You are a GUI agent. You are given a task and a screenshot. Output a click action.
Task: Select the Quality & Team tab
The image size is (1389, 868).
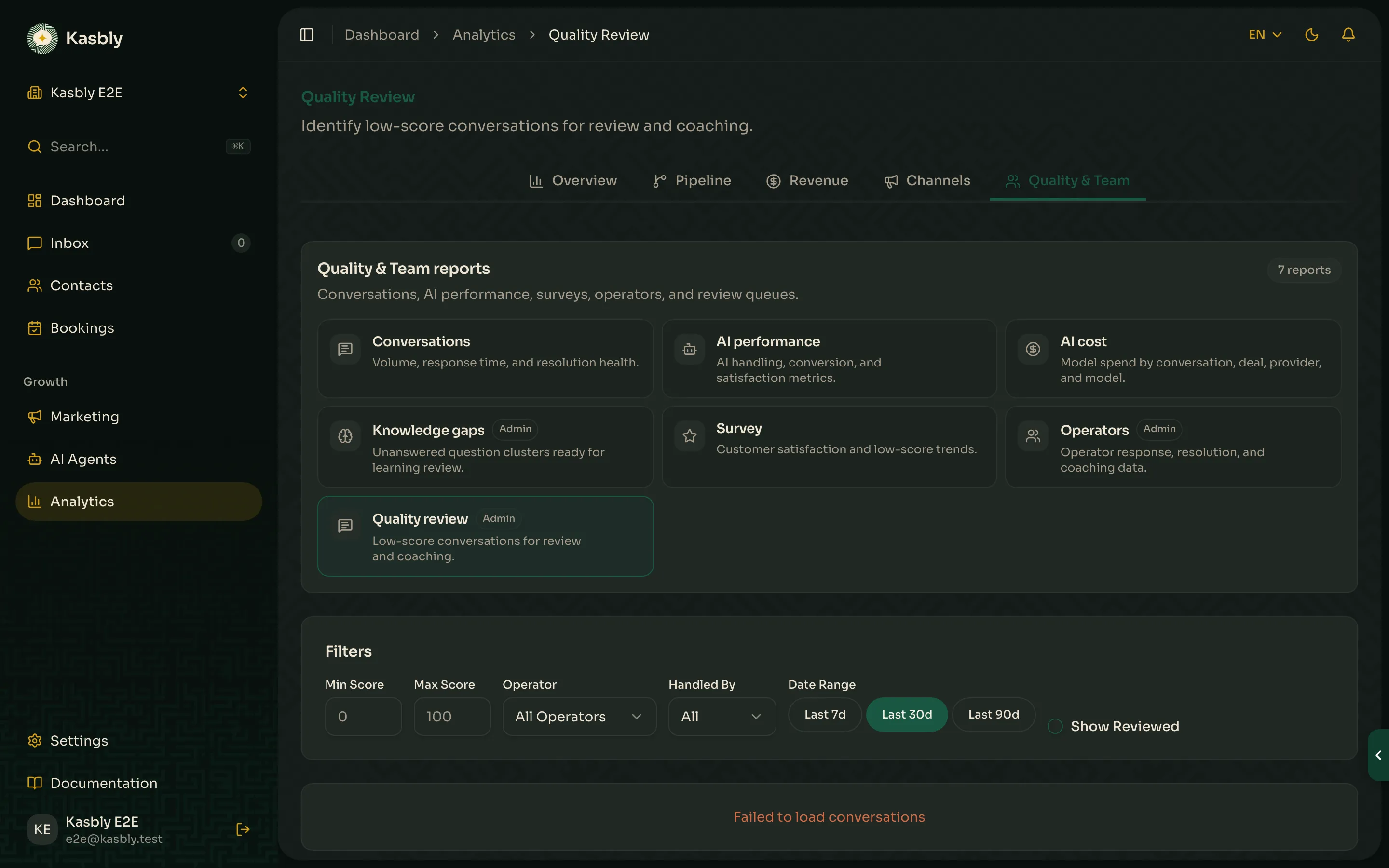1068,181
